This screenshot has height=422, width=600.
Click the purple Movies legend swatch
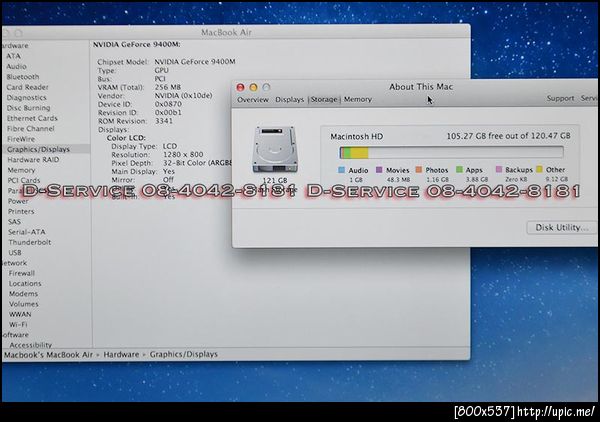pos(379,169)
